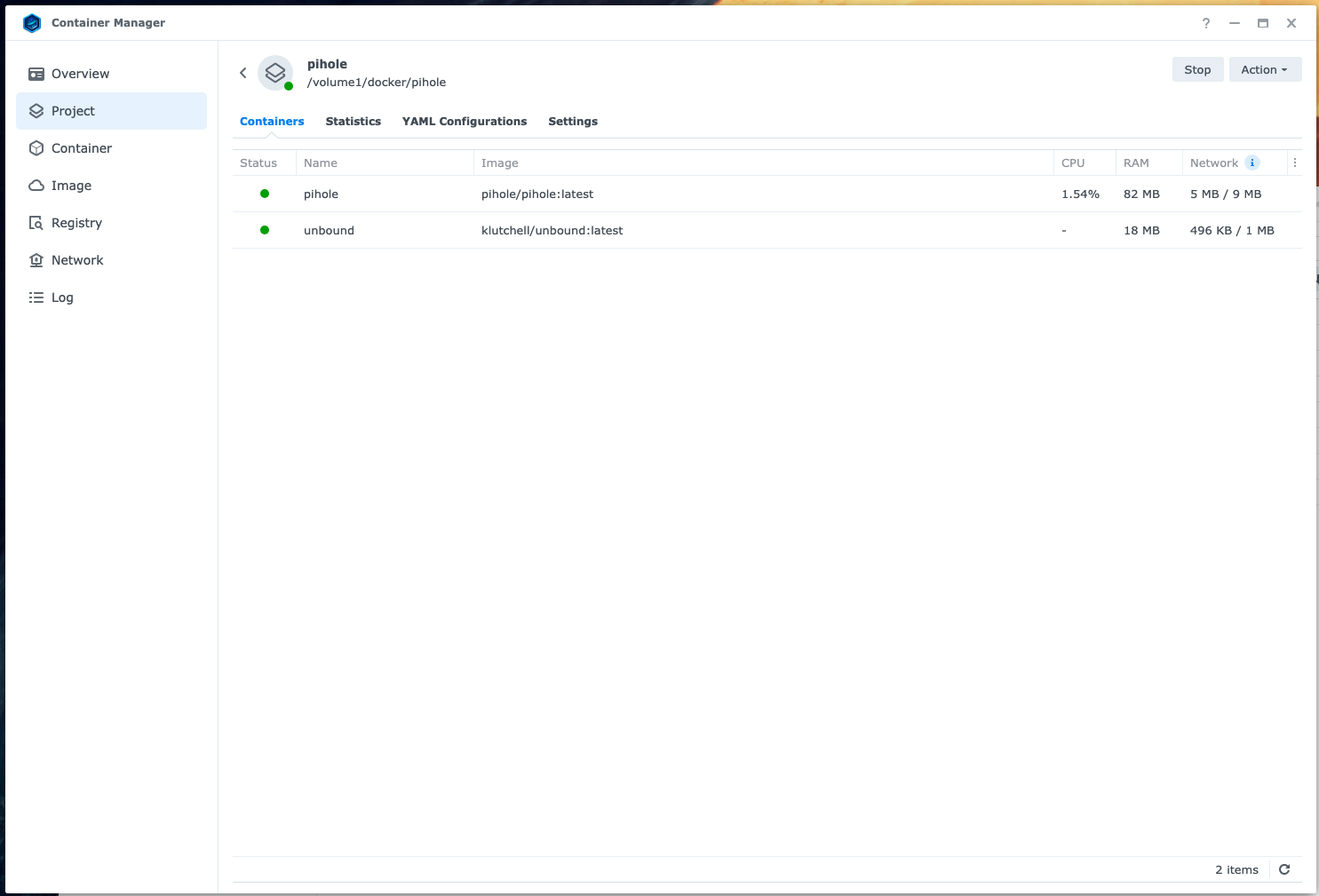Click the Container Manager app logo icon
The image size is (1319, 896).
32,23
